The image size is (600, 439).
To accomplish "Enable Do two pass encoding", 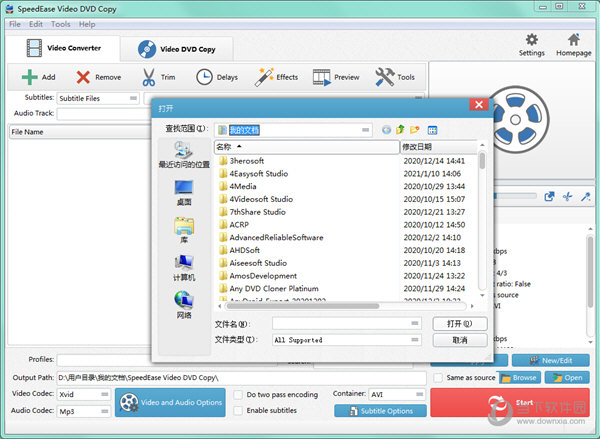I will click(x=238, y=394).
